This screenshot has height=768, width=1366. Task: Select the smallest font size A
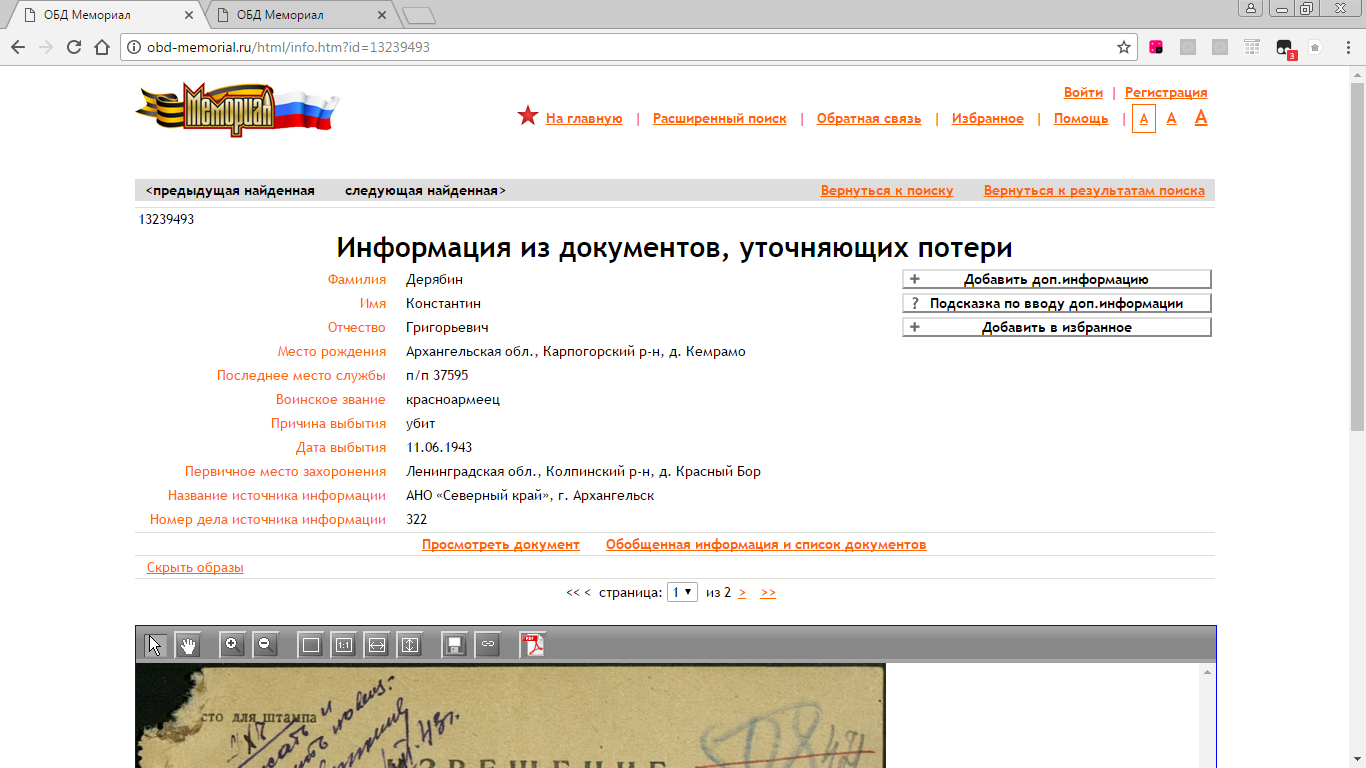coord(1144,118)
